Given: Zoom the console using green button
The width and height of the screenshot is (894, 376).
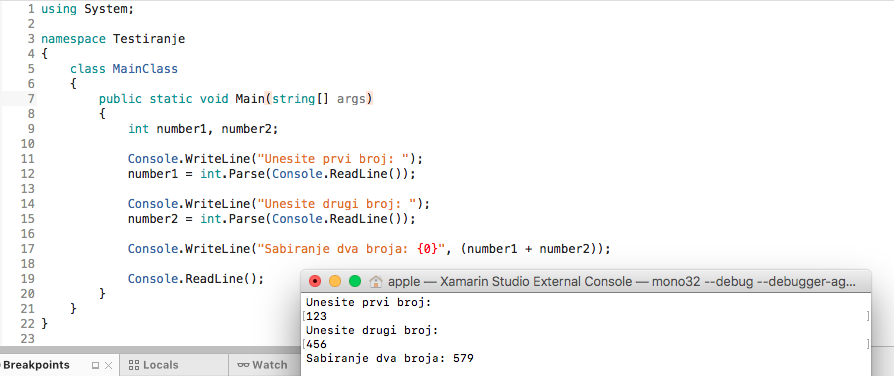Looking at the screenshot, I should pyautogui.click(x=355, y=281).
